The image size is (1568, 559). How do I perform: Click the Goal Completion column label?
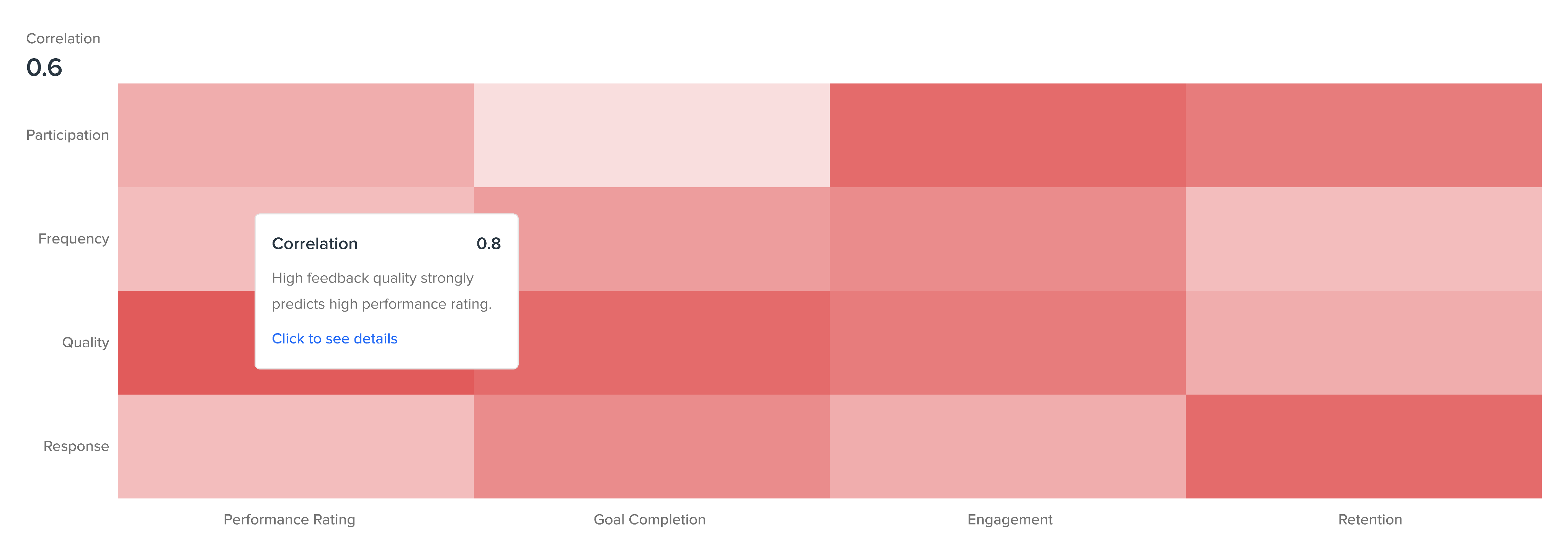click(x=650, y=520)
